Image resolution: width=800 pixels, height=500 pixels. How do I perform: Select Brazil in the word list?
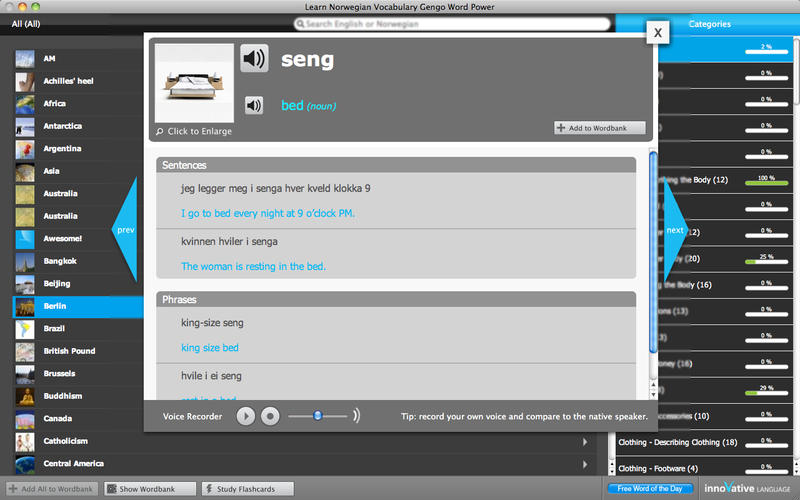pos(78,329)
